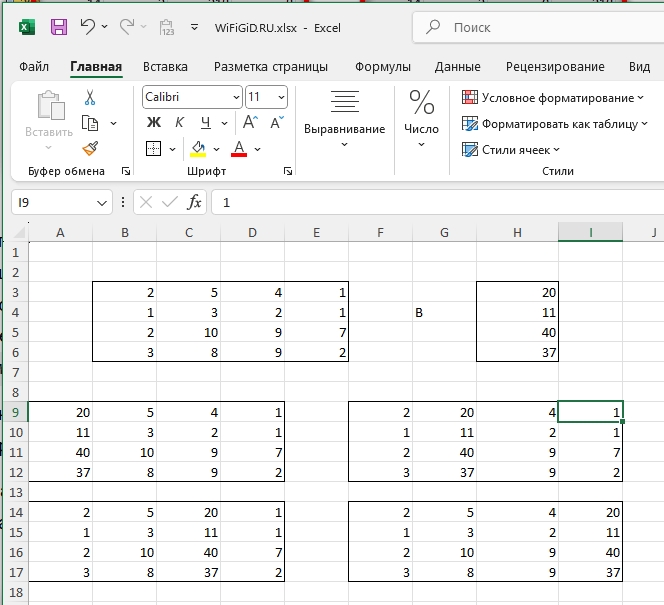Open the font color dropdown arrow
This screenshot has height=605, width=664.
pyautogui.click(x=257, y=149)
